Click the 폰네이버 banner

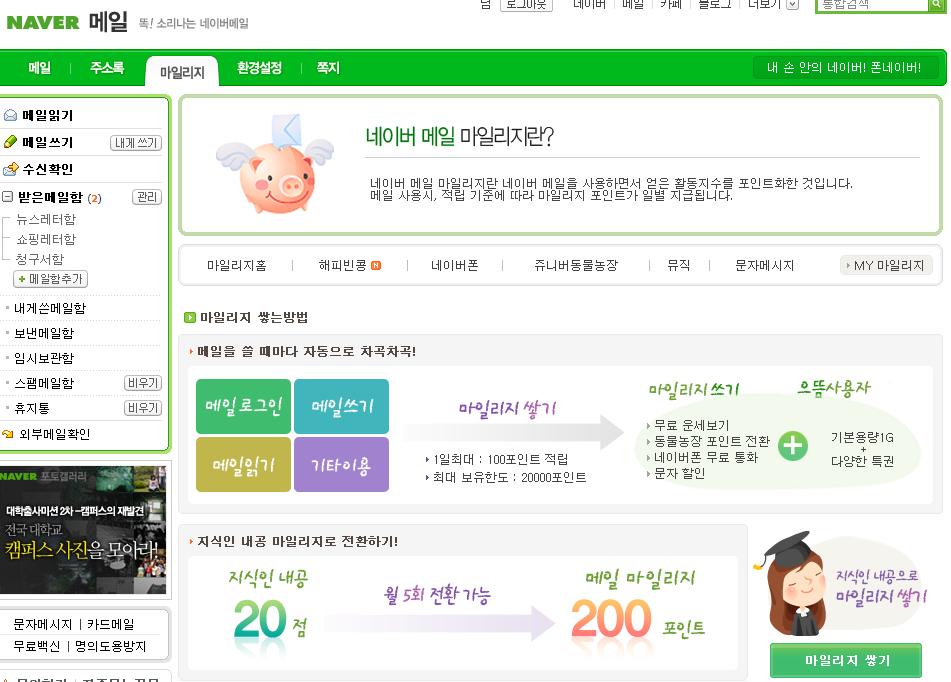(845, 67)
